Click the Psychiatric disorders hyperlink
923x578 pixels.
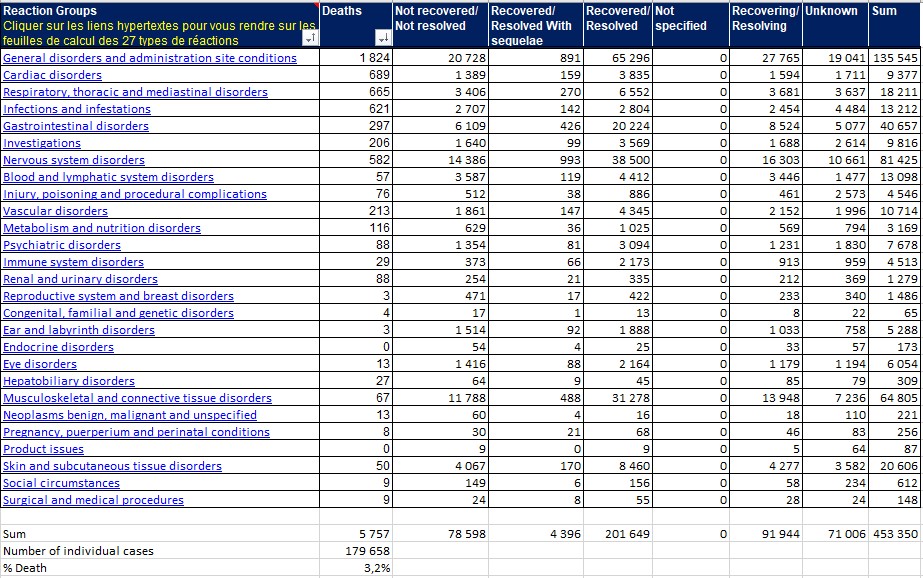(x=62, y=245)
